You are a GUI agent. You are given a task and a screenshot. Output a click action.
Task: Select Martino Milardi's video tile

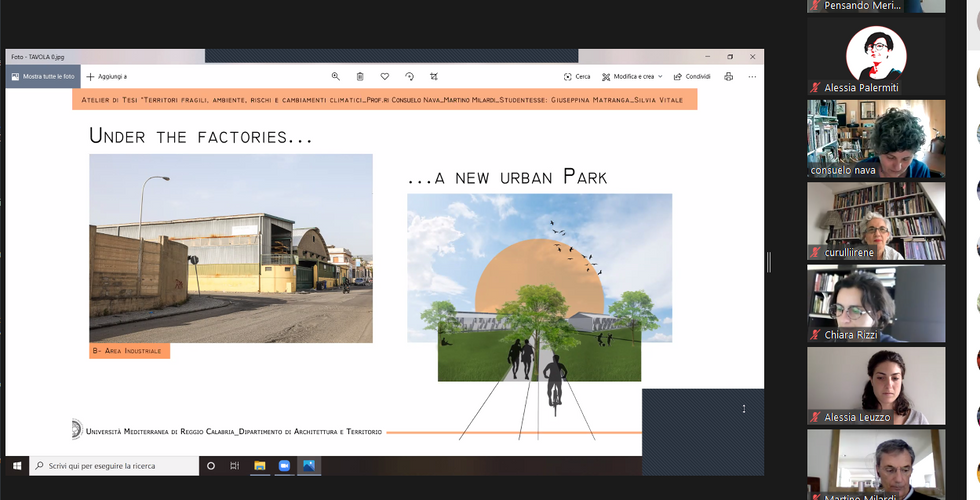876,464
